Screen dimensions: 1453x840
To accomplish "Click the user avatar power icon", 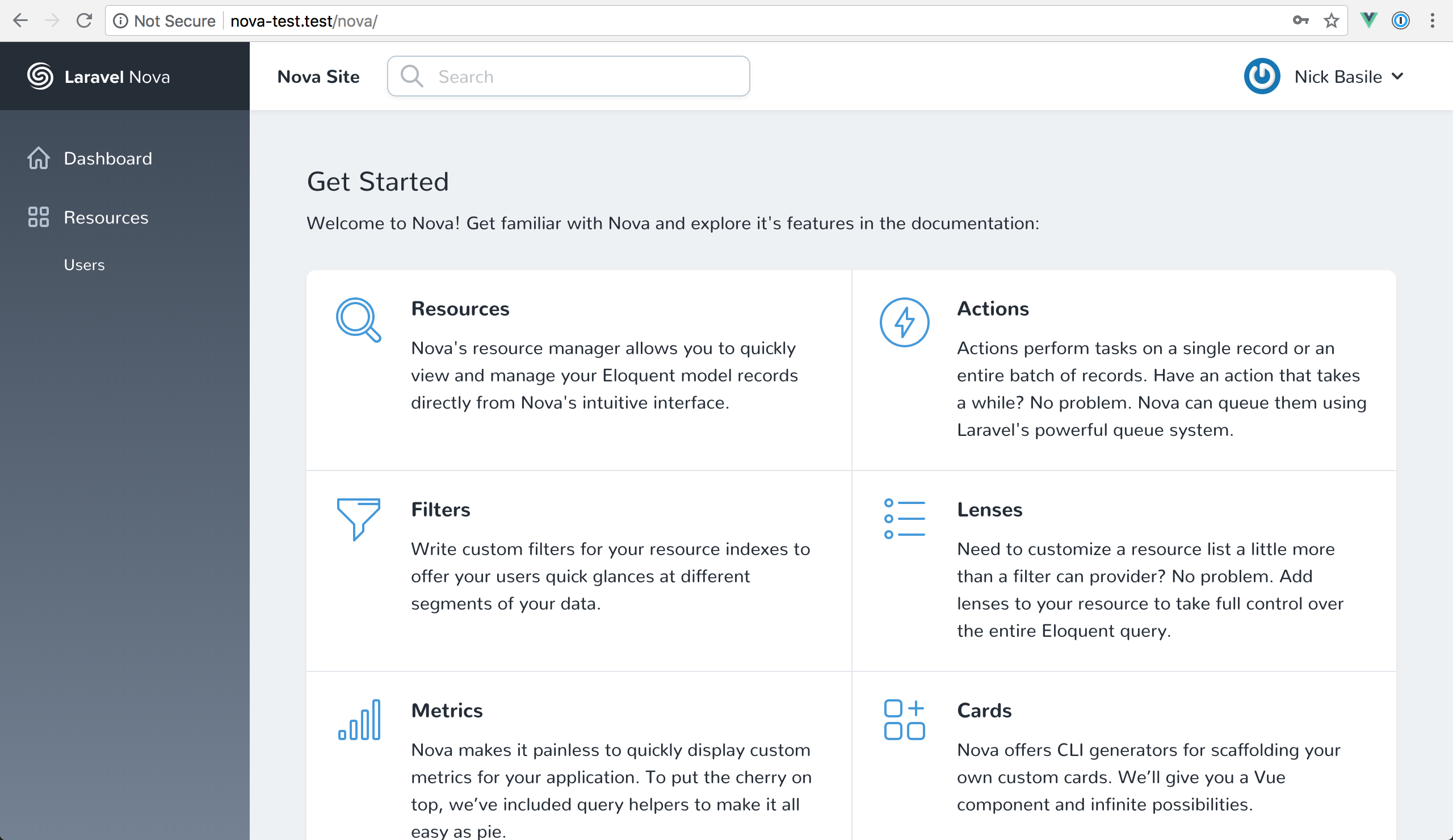I will [1262, 76].
